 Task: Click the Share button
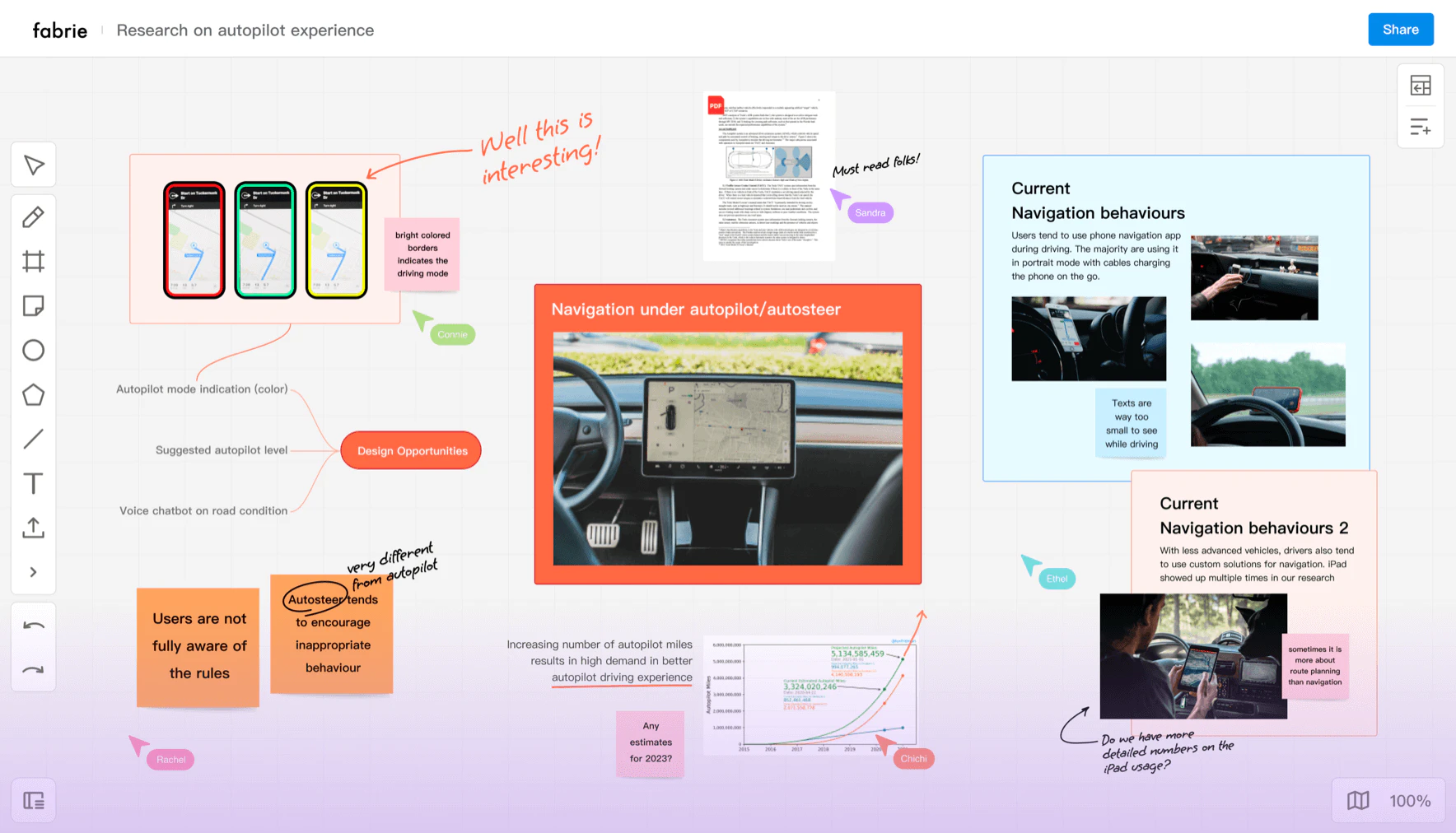[1400, 30]
